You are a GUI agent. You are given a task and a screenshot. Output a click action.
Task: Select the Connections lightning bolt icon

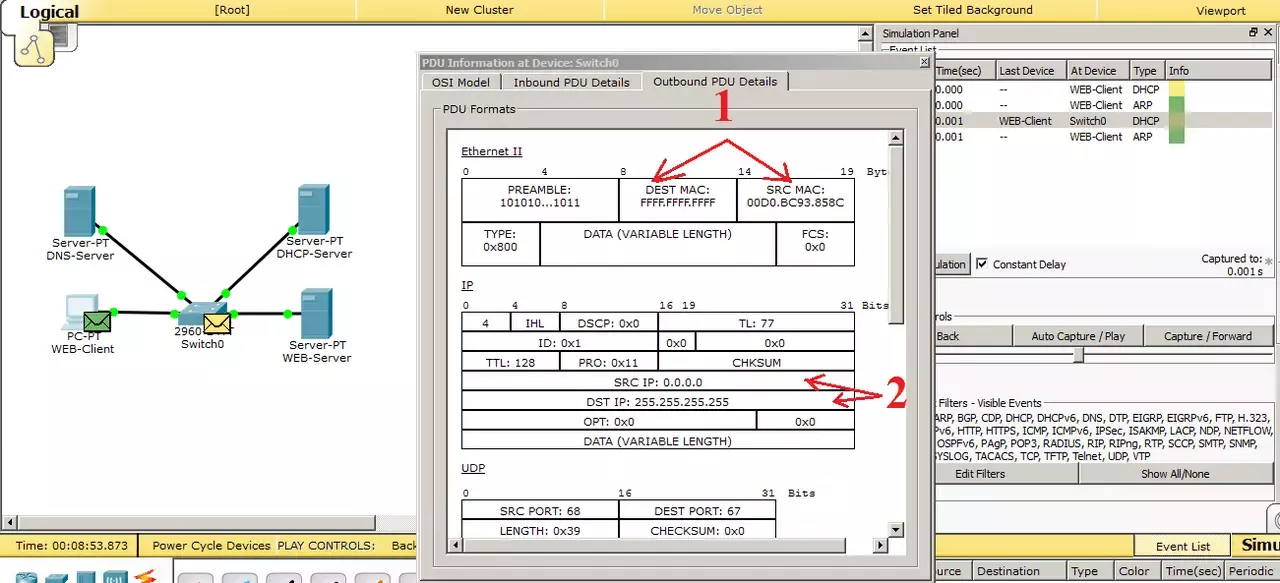(145, 577)
